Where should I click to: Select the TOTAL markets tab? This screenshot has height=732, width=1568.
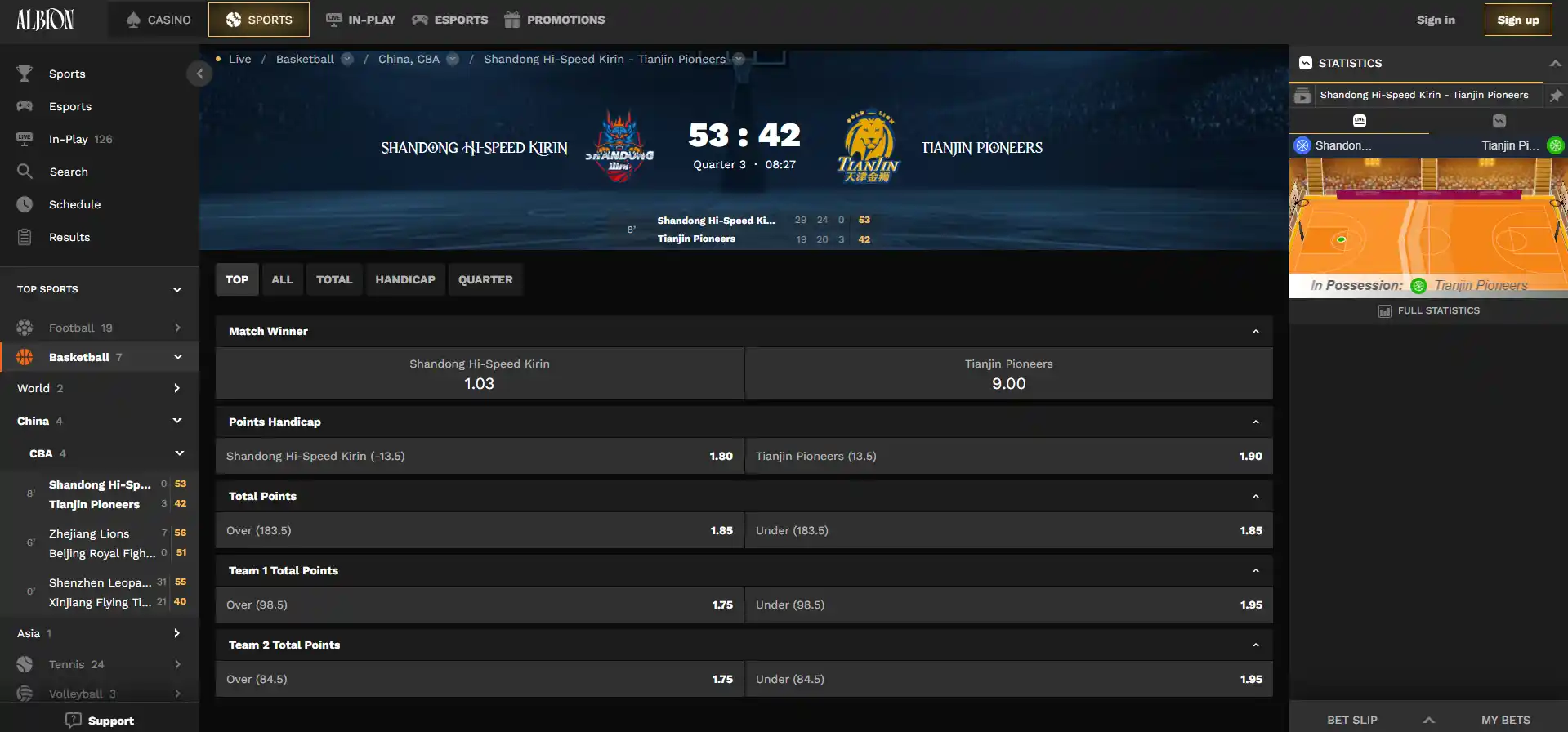pyautogui.click(x=334, y=279)
